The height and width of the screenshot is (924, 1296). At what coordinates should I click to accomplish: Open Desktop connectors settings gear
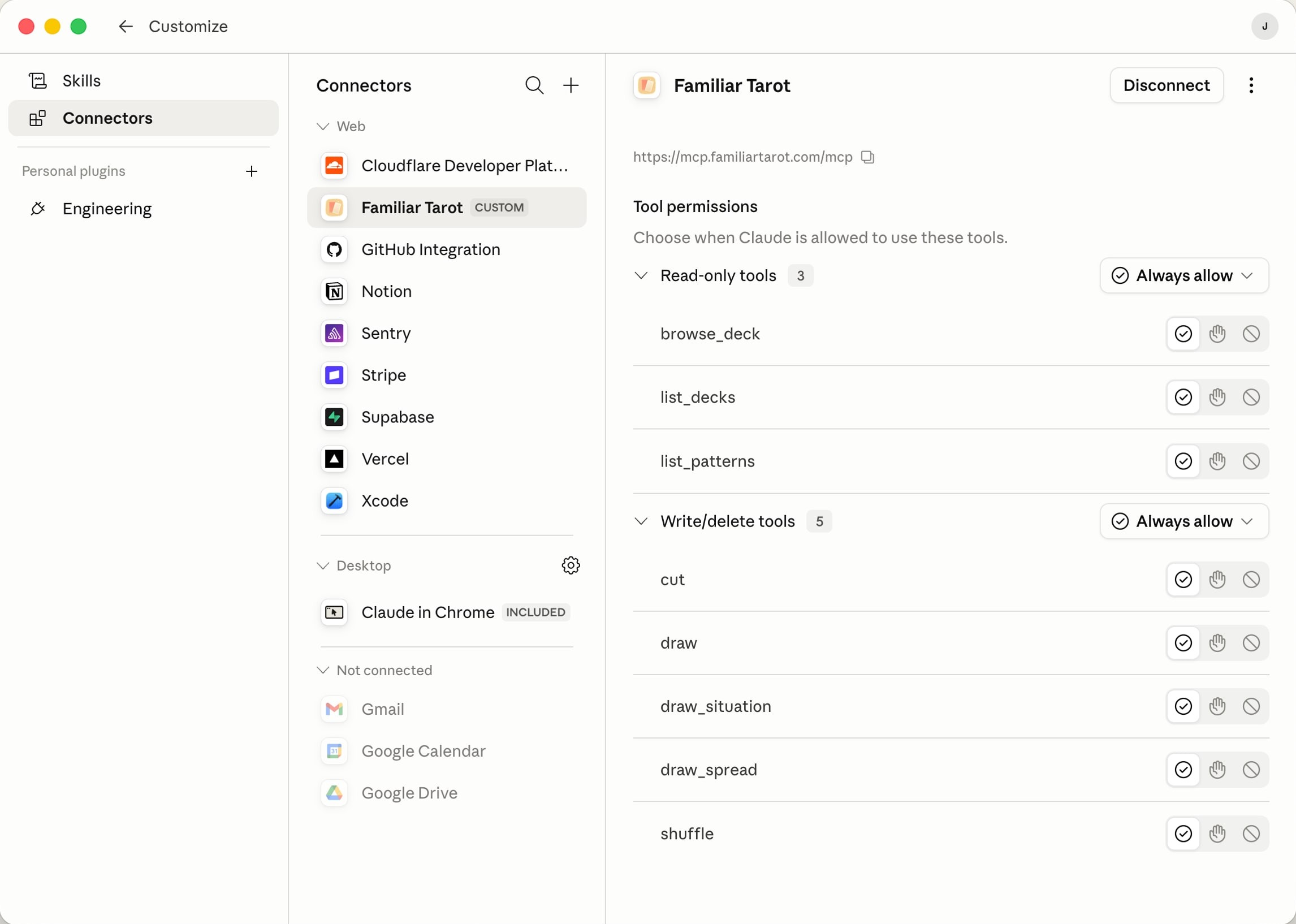tap(571, 565)
